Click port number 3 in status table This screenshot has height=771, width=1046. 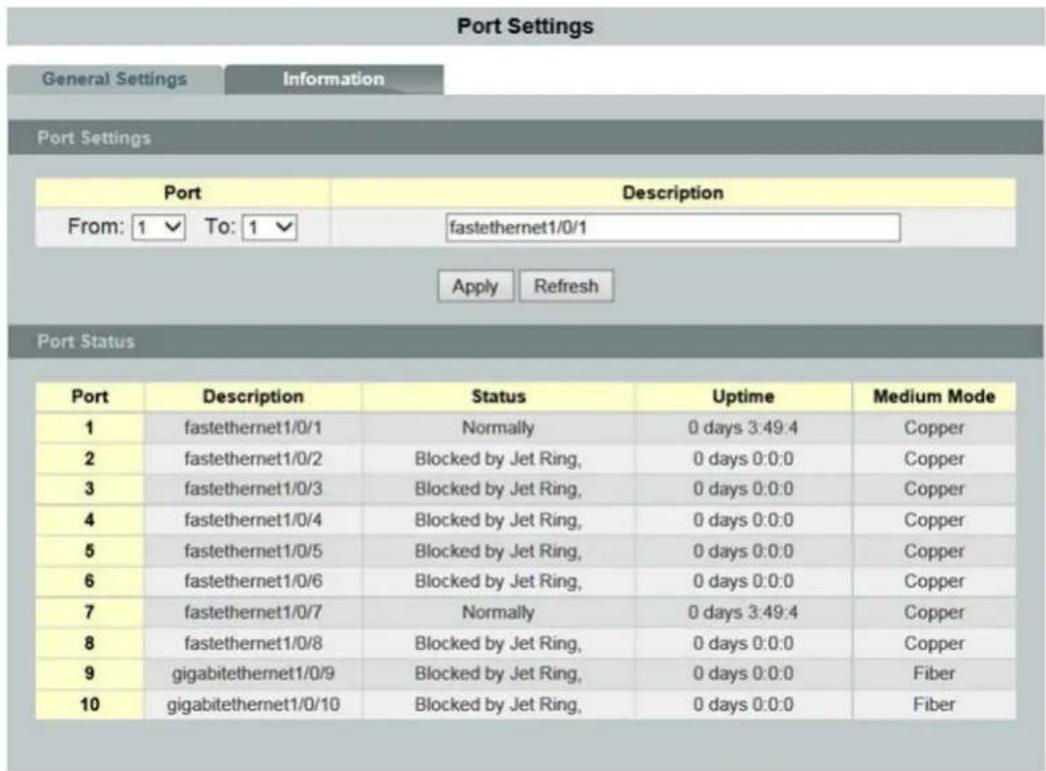89,489
